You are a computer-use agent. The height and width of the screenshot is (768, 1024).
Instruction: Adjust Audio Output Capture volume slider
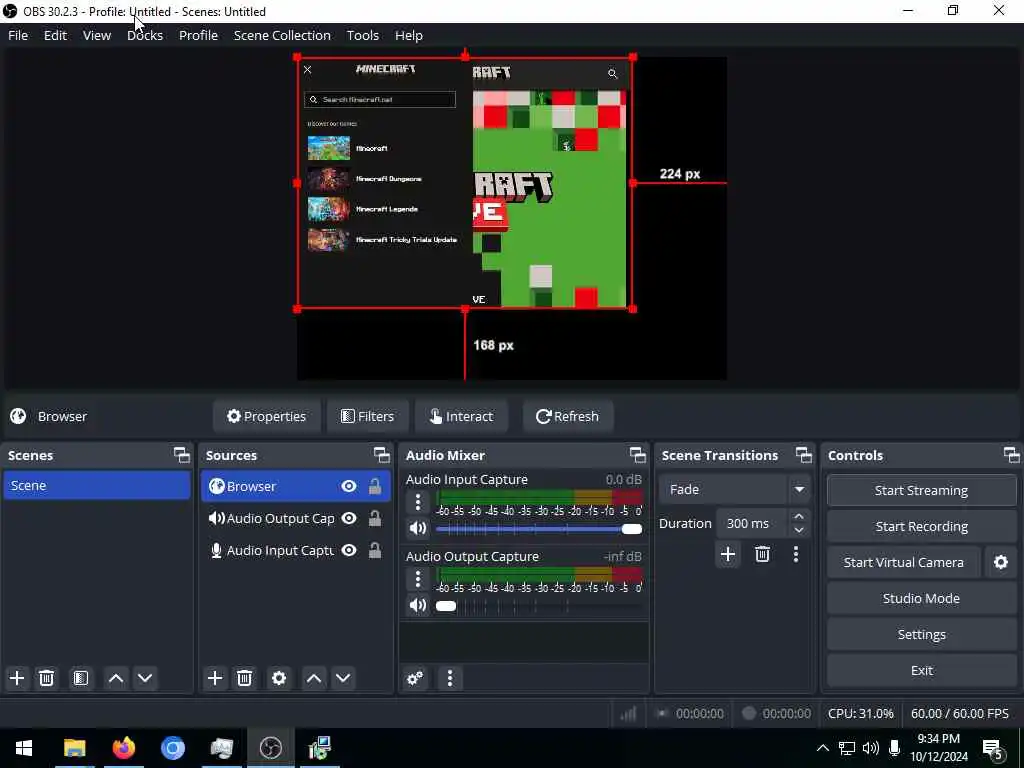(x=539, y=606)
